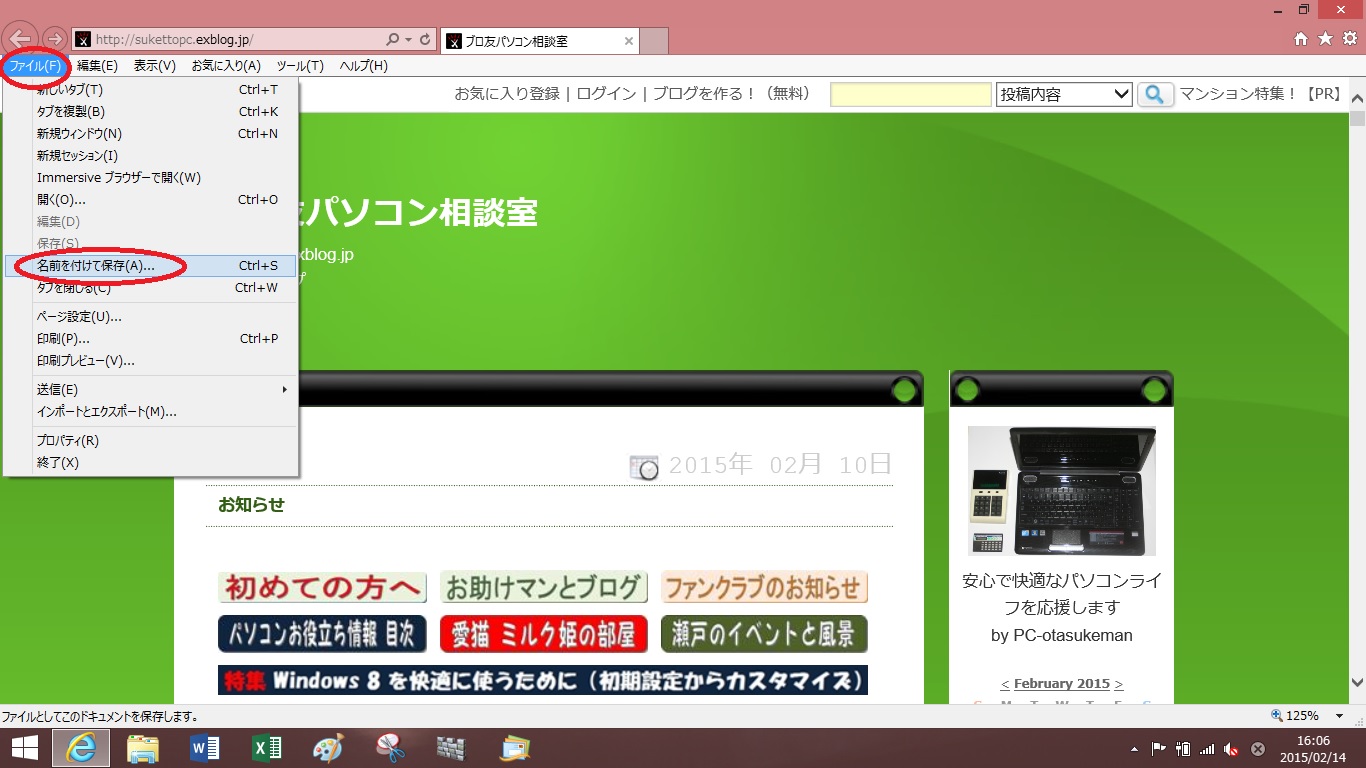Open the 表示(V) menu

(x=154, y=66)
